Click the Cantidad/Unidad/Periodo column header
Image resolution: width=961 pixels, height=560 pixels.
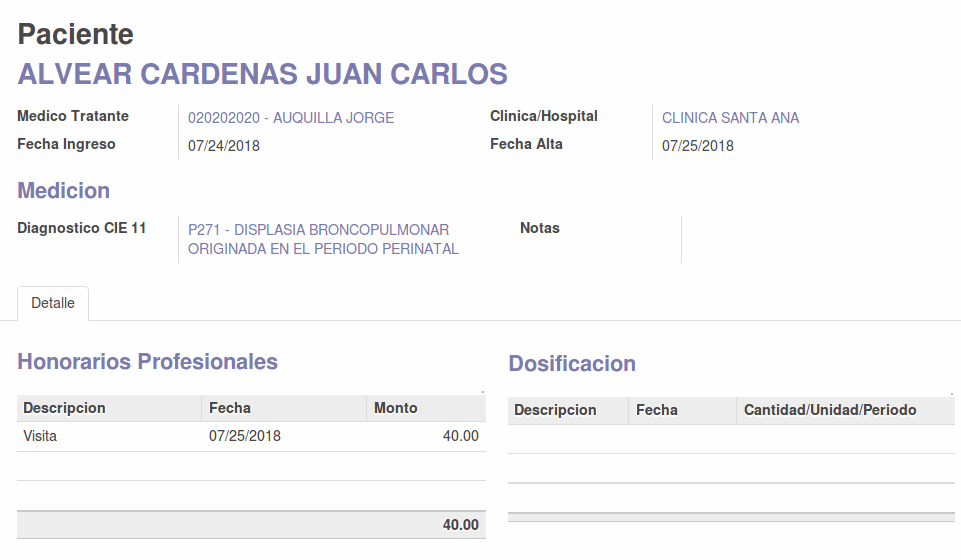830,410
